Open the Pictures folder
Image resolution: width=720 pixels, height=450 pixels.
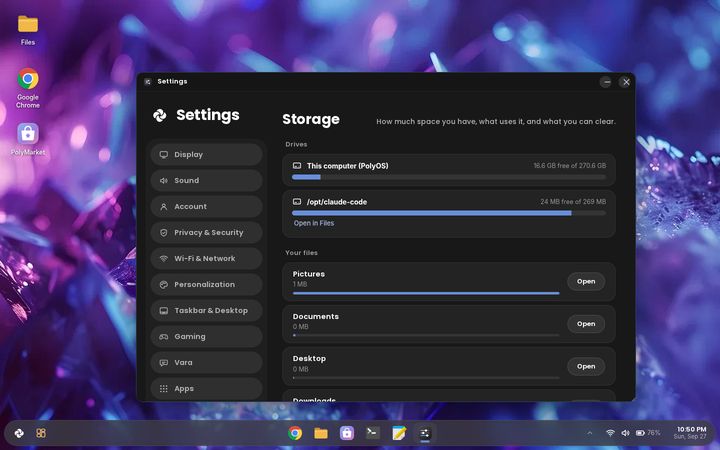[586, 281]
